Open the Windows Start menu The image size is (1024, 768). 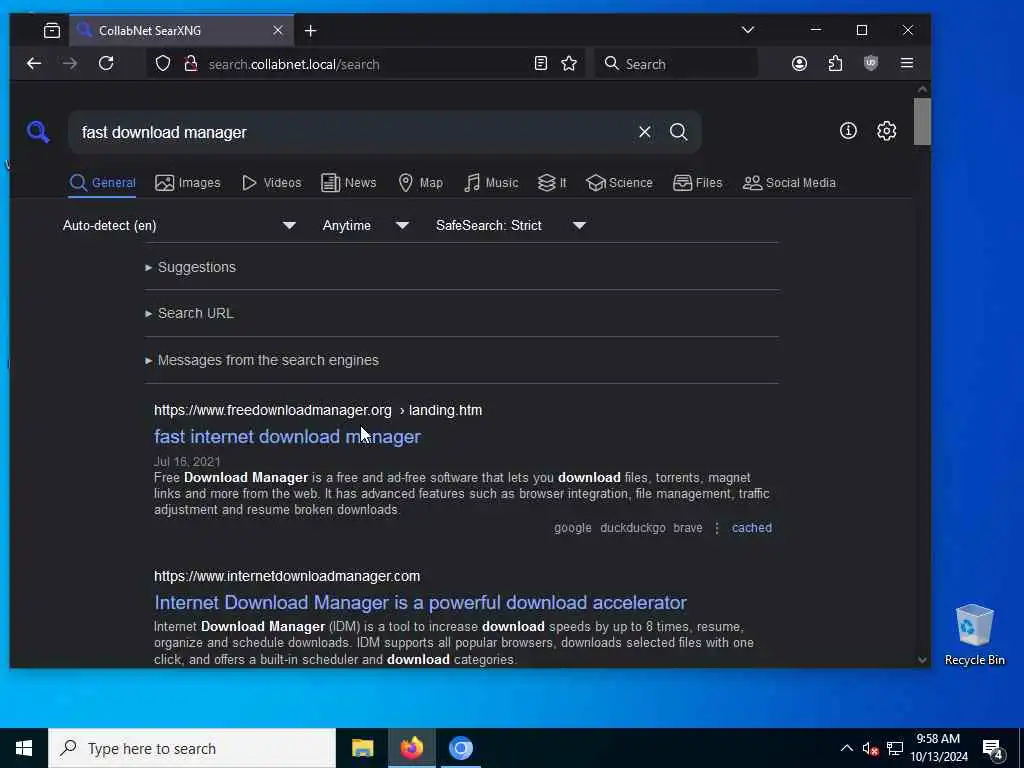24,748
